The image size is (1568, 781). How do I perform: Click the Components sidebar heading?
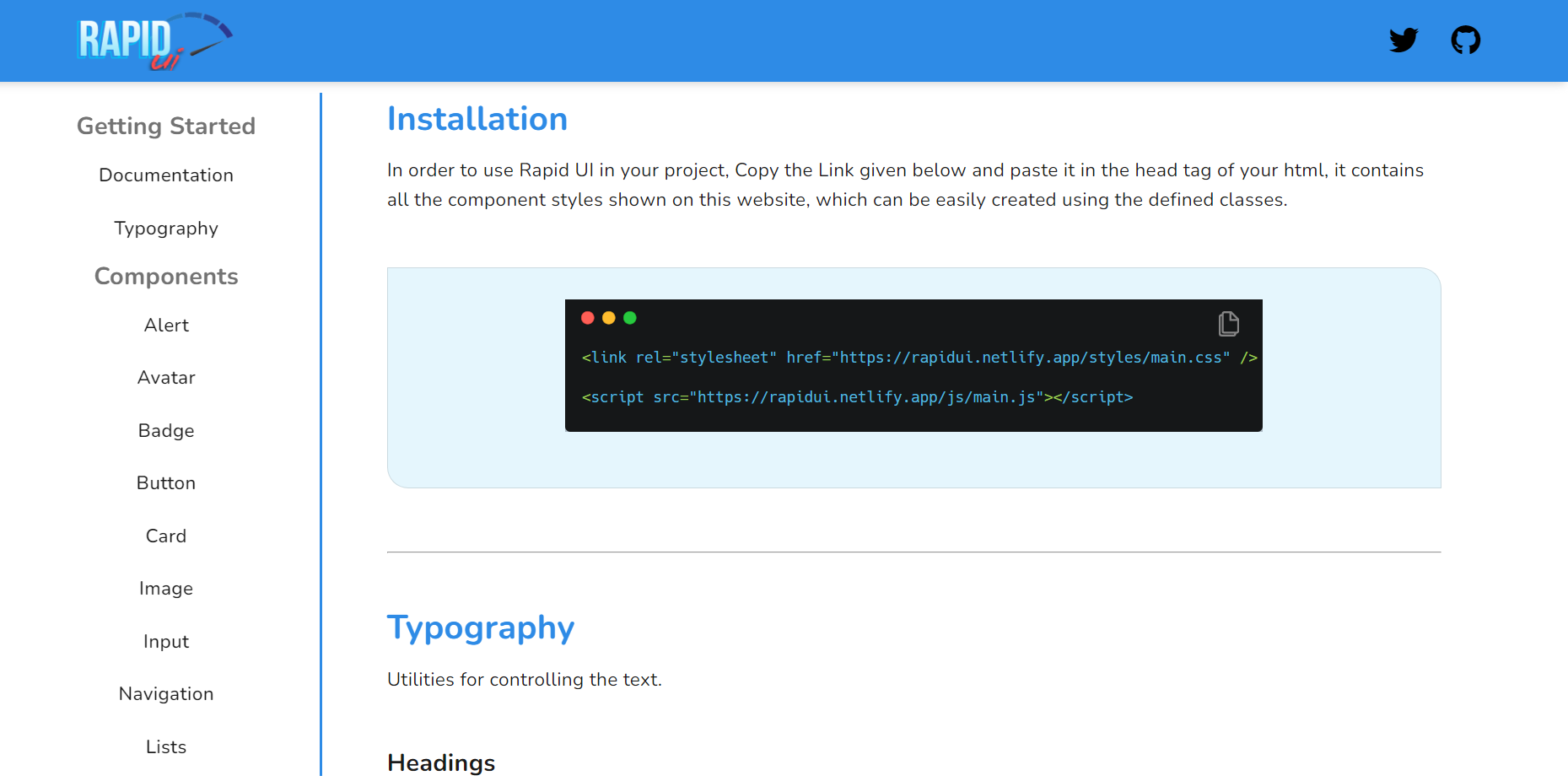166,277
